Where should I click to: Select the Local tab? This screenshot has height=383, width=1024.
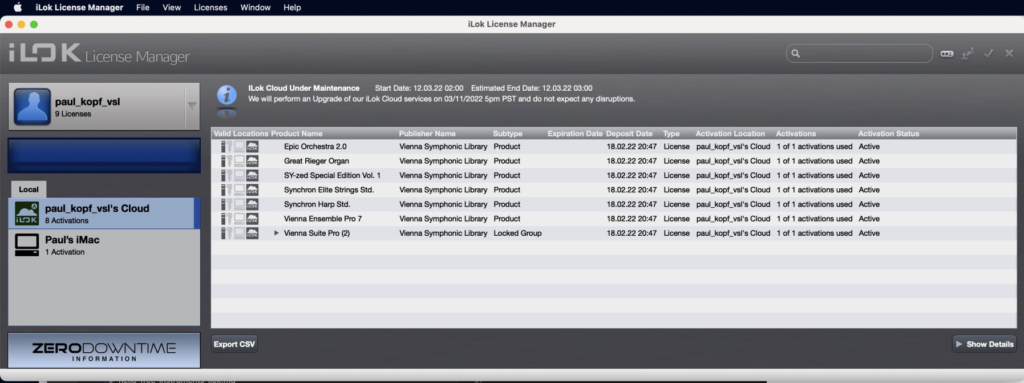[x=28, y=190]
